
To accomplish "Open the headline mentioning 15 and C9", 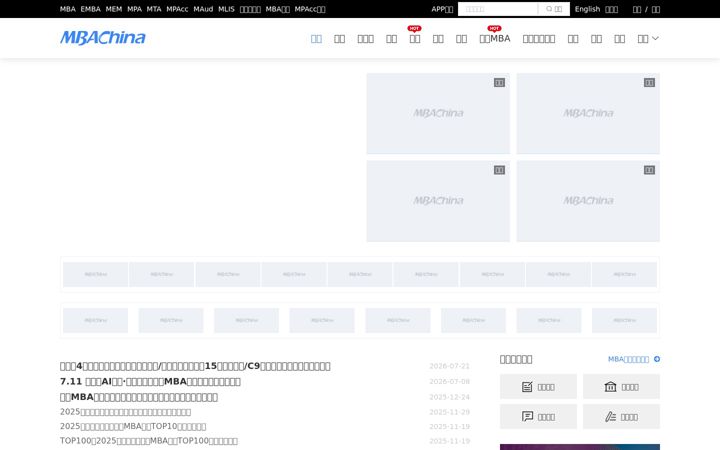I will 195,366.
